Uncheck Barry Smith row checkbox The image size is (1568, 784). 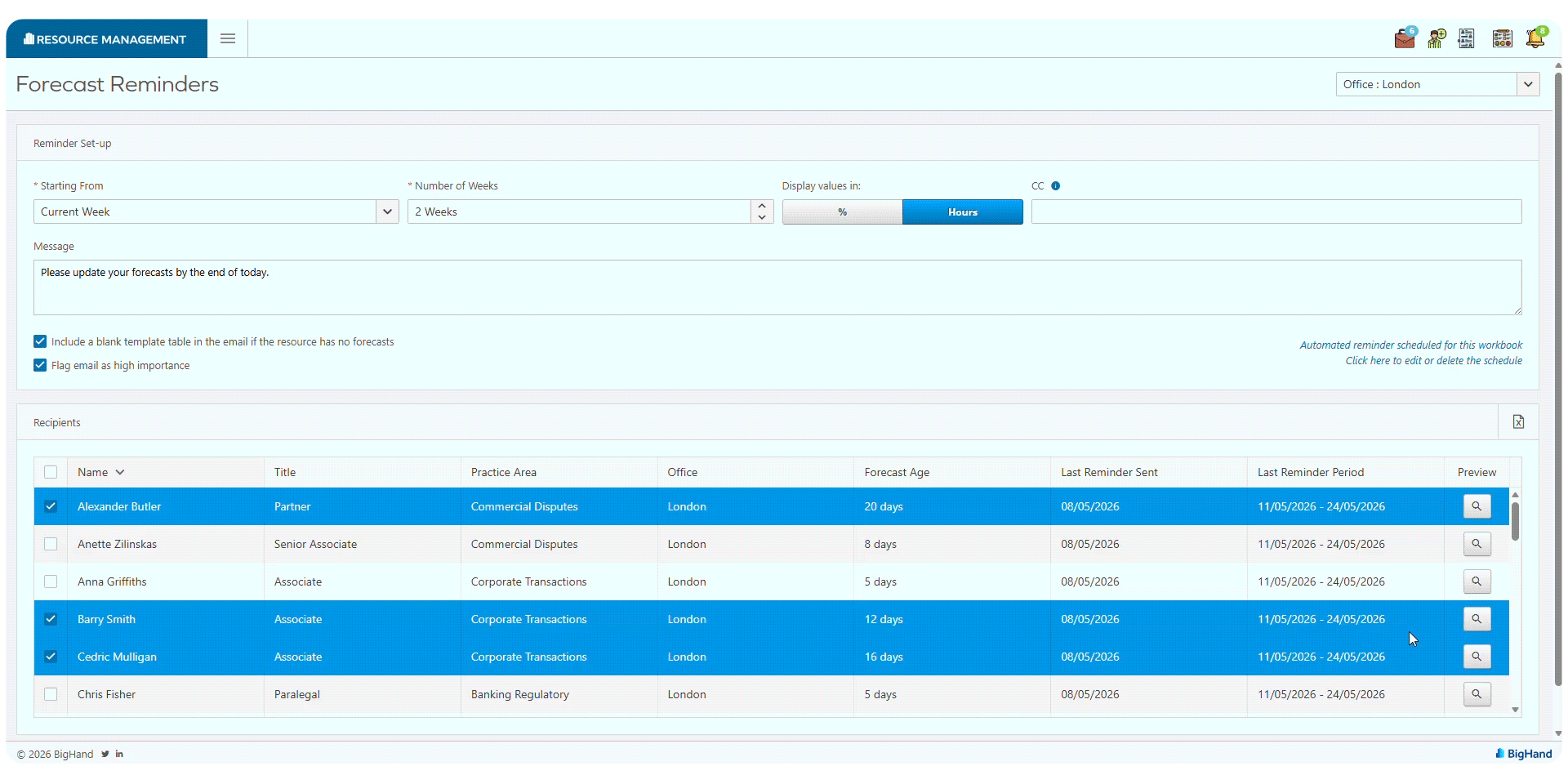[x=51, y=619]
